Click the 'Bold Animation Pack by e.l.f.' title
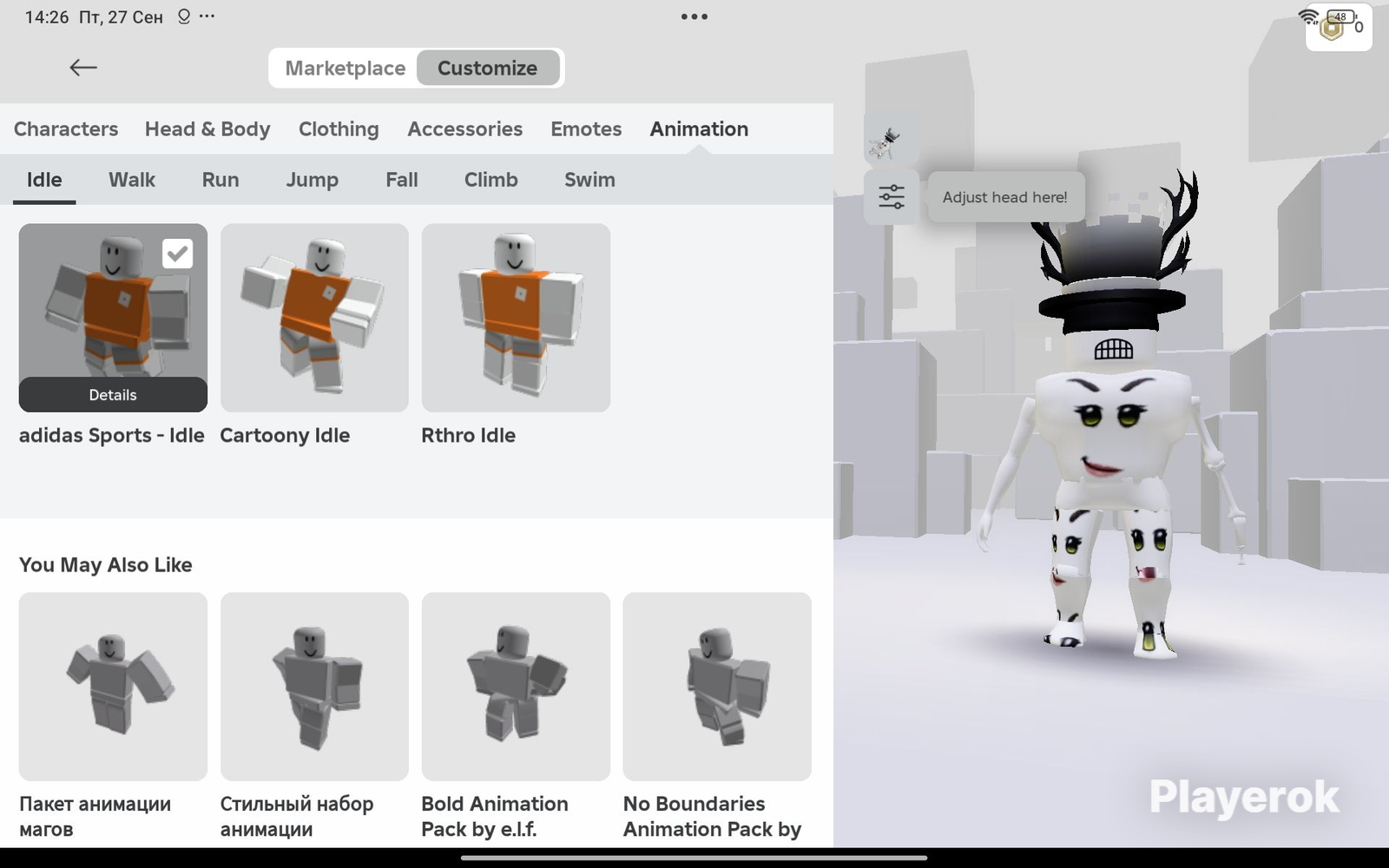This screenshot has width=1389, height=868. [x=495, y=817]
